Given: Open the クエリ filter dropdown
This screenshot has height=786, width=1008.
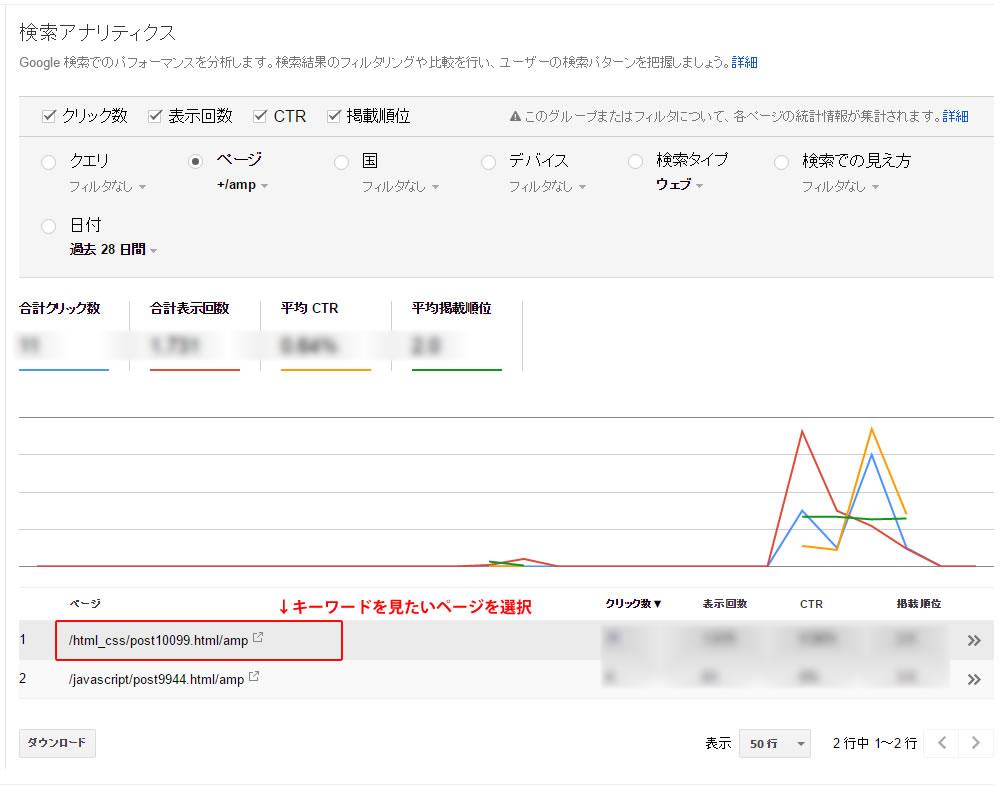Looking at the screenshot, I should click(108, 186).
